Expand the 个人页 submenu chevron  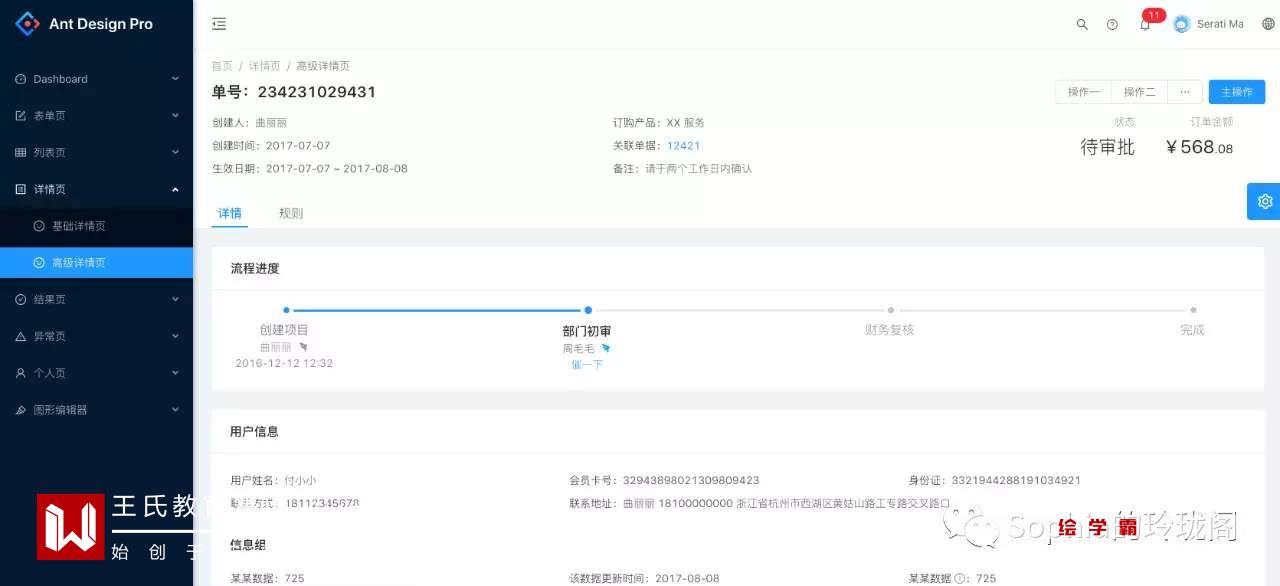(x=175, y=373)
